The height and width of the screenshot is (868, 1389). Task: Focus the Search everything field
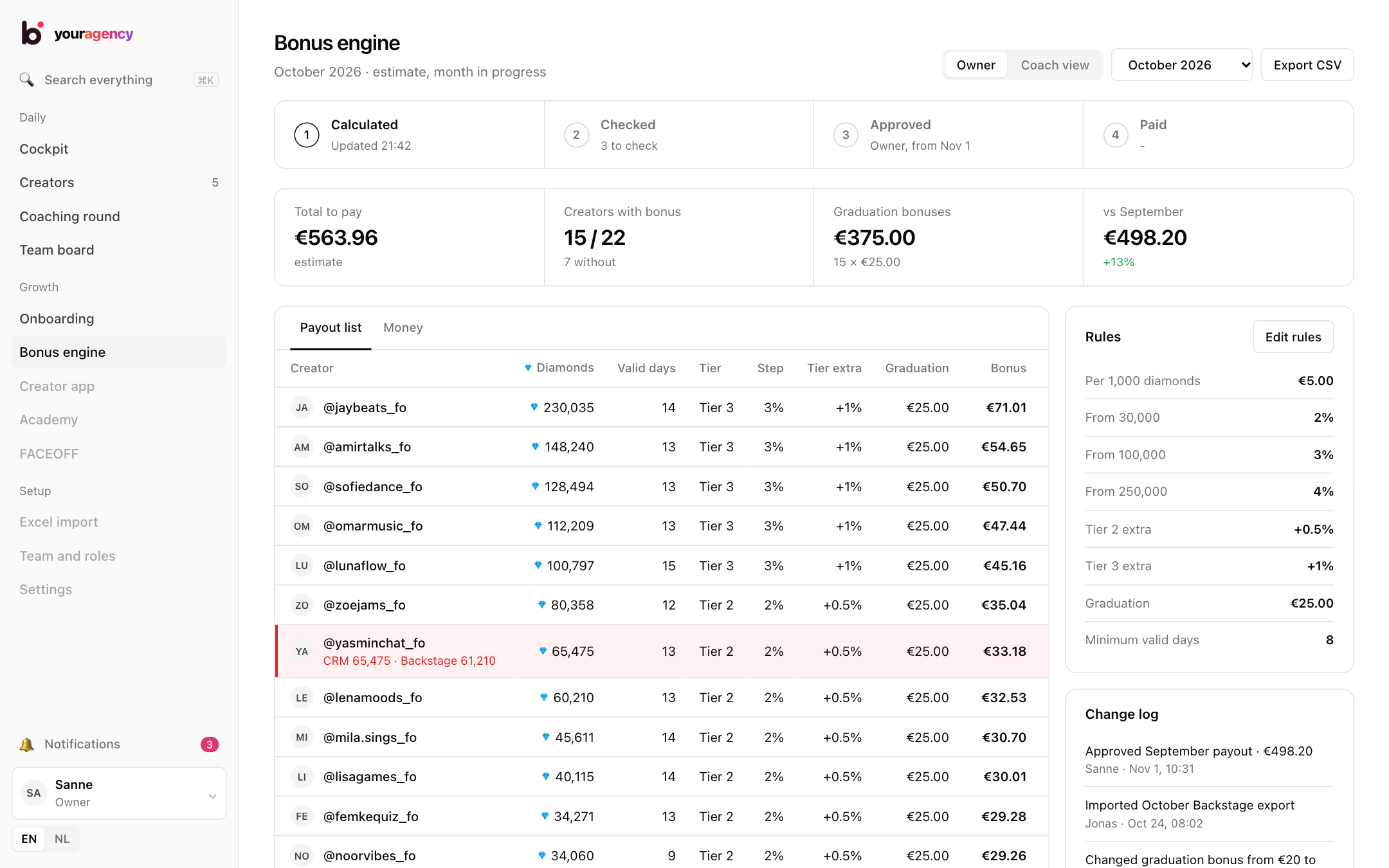(x=119, y=80)
